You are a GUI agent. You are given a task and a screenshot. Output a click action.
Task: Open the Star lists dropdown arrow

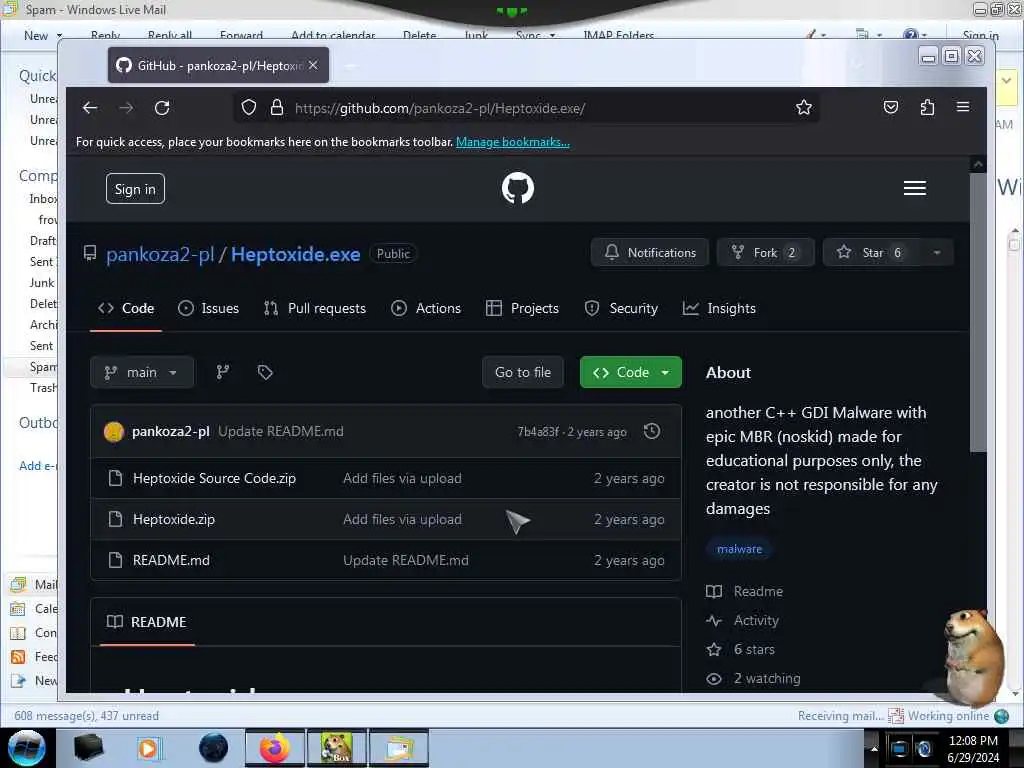coord(937,253)
